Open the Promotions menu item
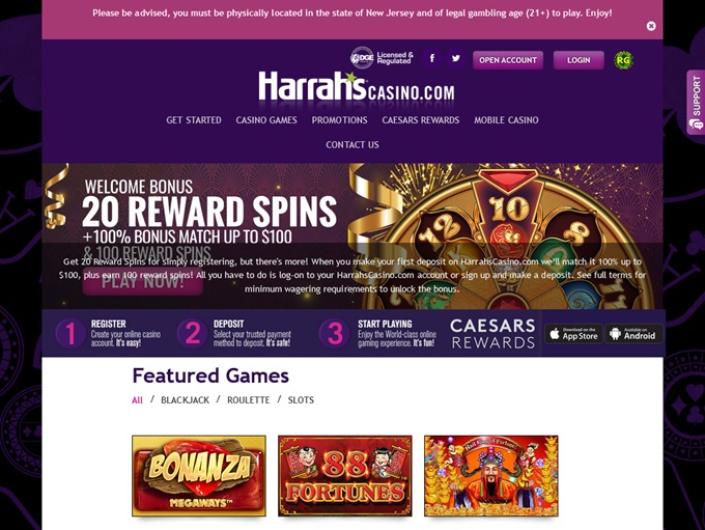The image size is (705, 530). pyautogui.click(x=339, y=120)
